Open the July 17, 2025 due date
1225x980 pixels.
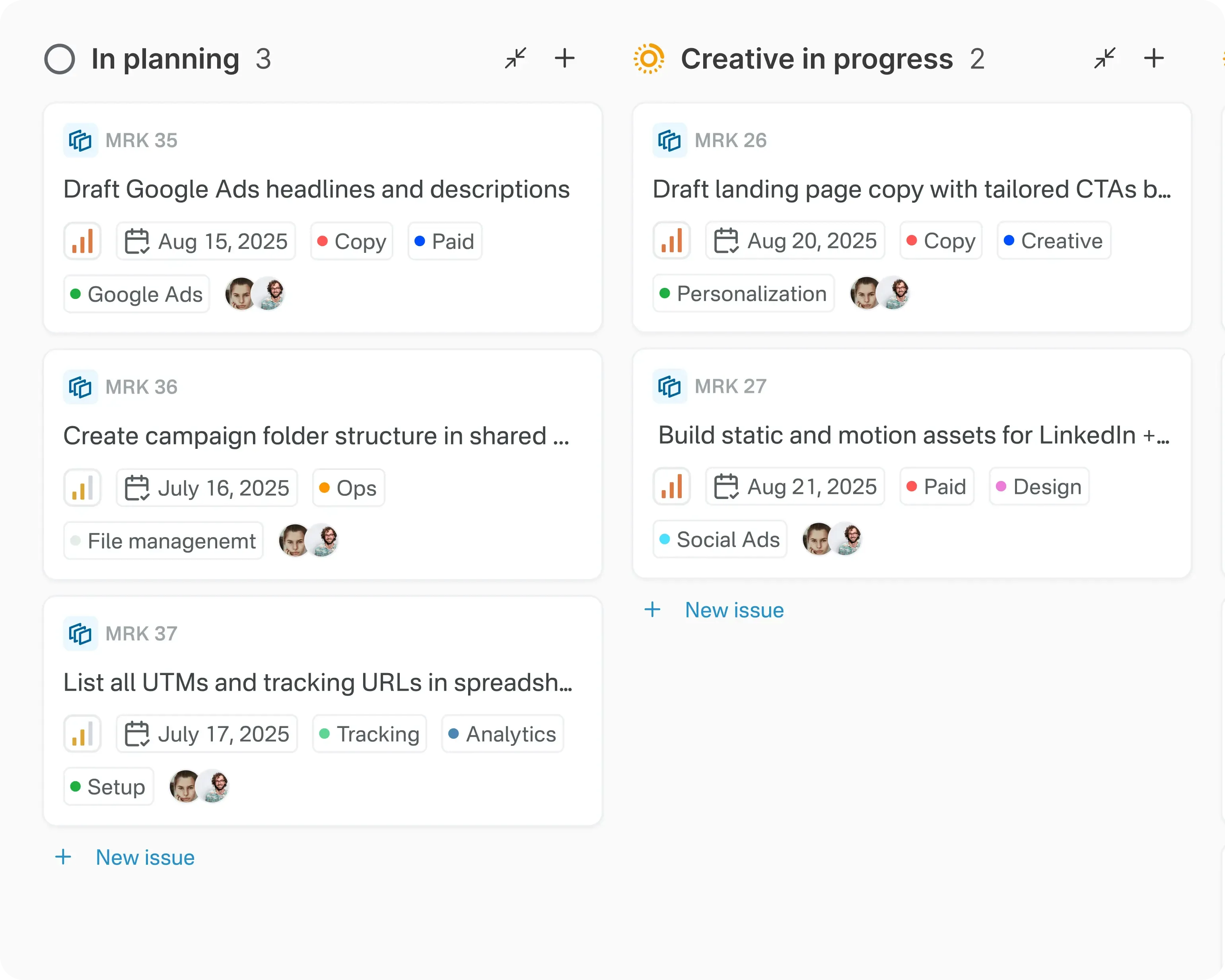click(207, 734)
